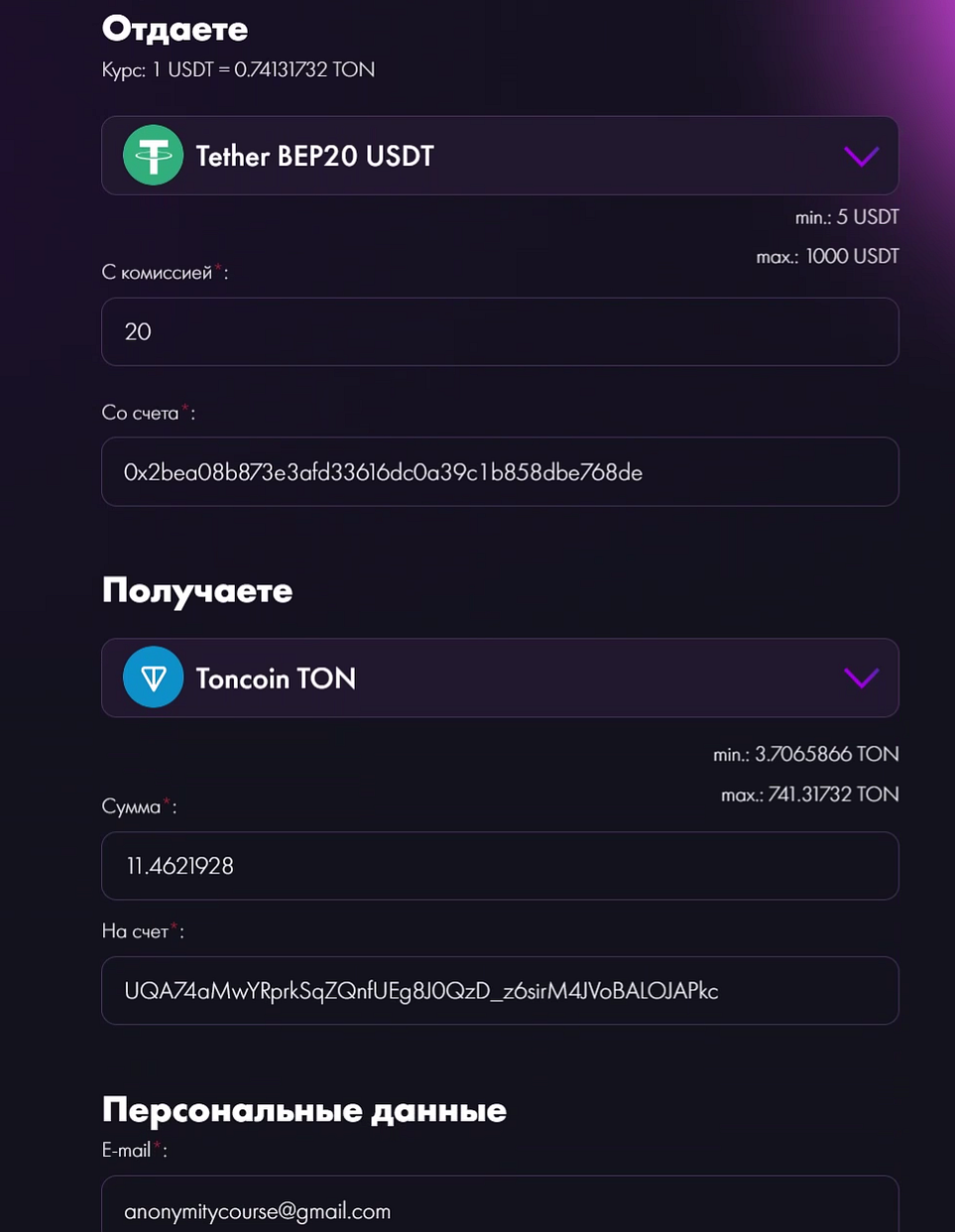Image resolution: width=955 pixels, height=1232 pixels.
Task: Focus the "На счет" TON address field
Action: pyautogui.click(x=500, y=990)
